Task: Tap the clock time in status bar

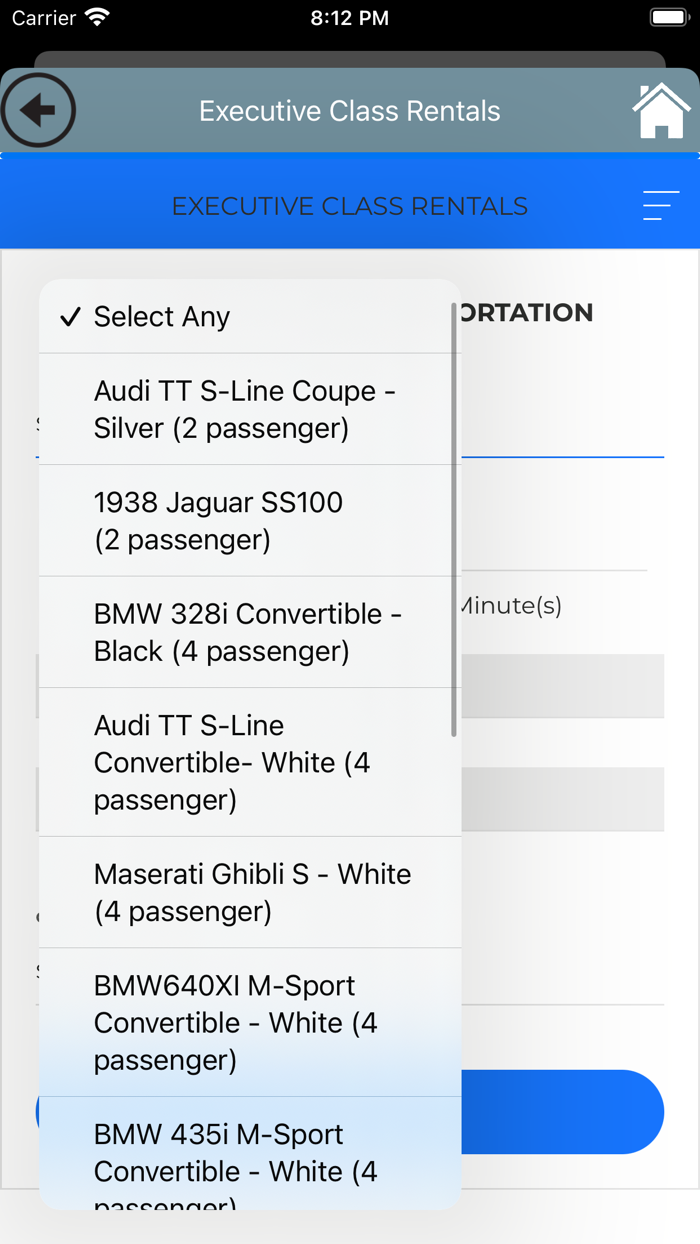Action: pyautogui.click(x=349, y=18)
